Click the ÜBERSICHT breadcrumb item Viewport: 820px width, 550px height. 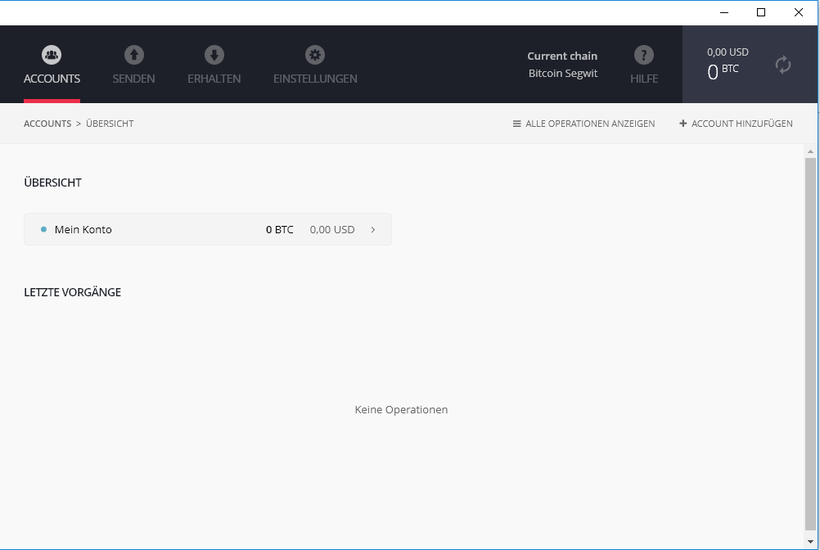(x=110, y=124)
